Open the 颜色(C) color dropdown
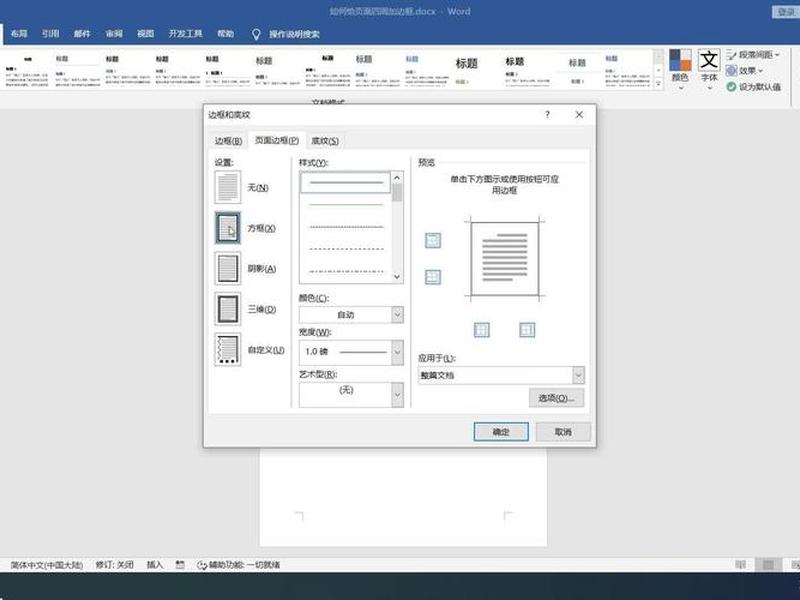Image resolution: width=800 pixels, height=600 pixels. click(x=351, y=315)
